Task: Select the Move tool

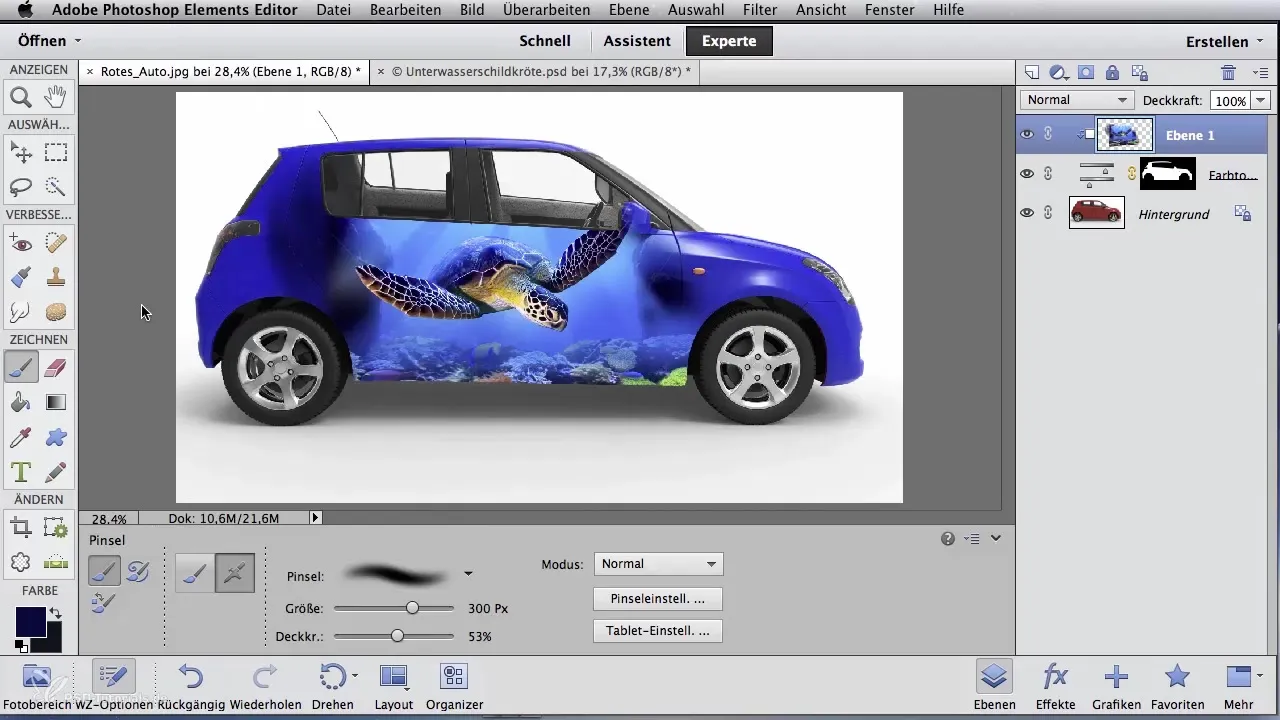Action: (21, 152)
